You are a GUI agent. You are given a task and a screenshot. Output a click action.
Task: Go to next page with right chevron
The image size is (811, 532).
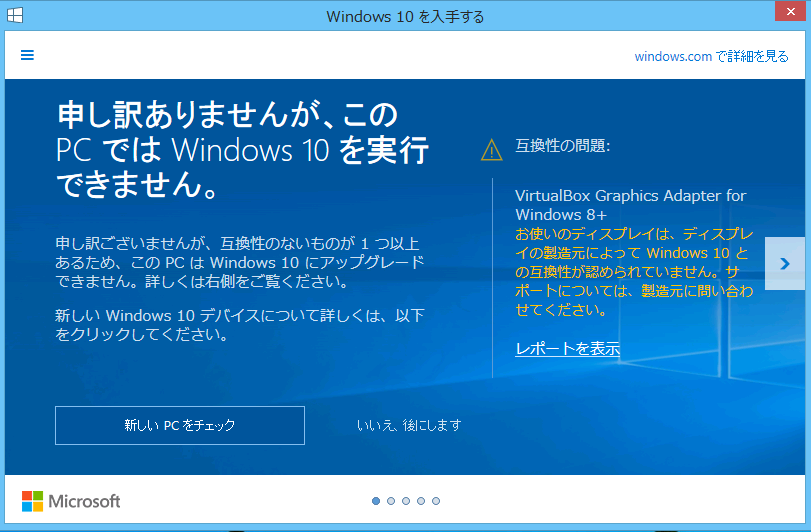coord(785,264)
